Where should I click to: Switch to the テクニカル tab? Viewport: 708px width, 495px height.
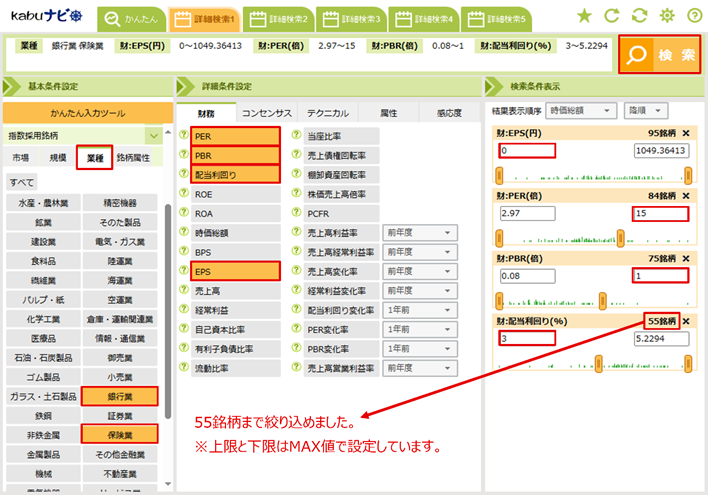[327, 113]
